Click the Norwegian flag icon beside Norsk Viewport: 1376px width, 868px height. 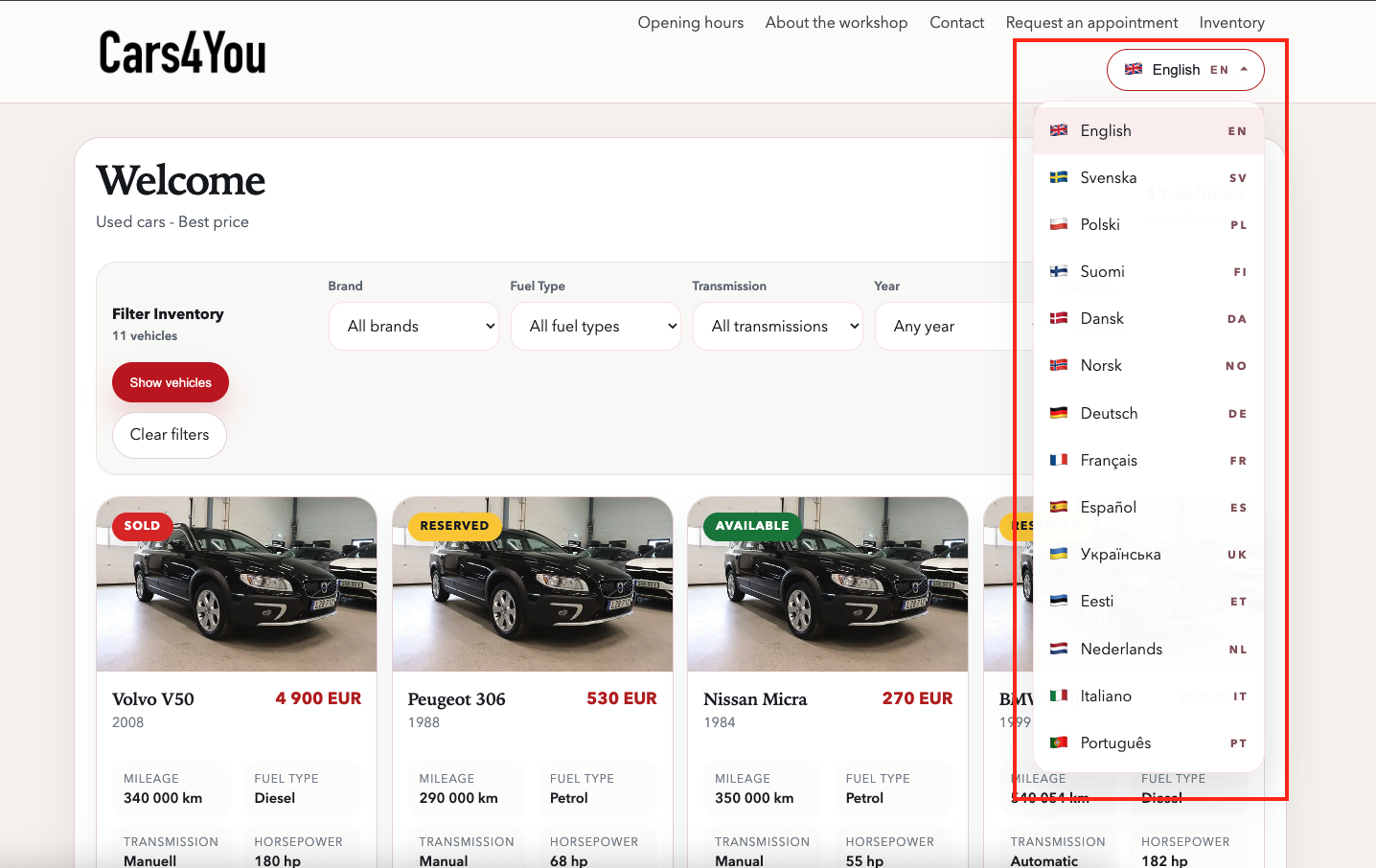click(x=1059, y=365)
